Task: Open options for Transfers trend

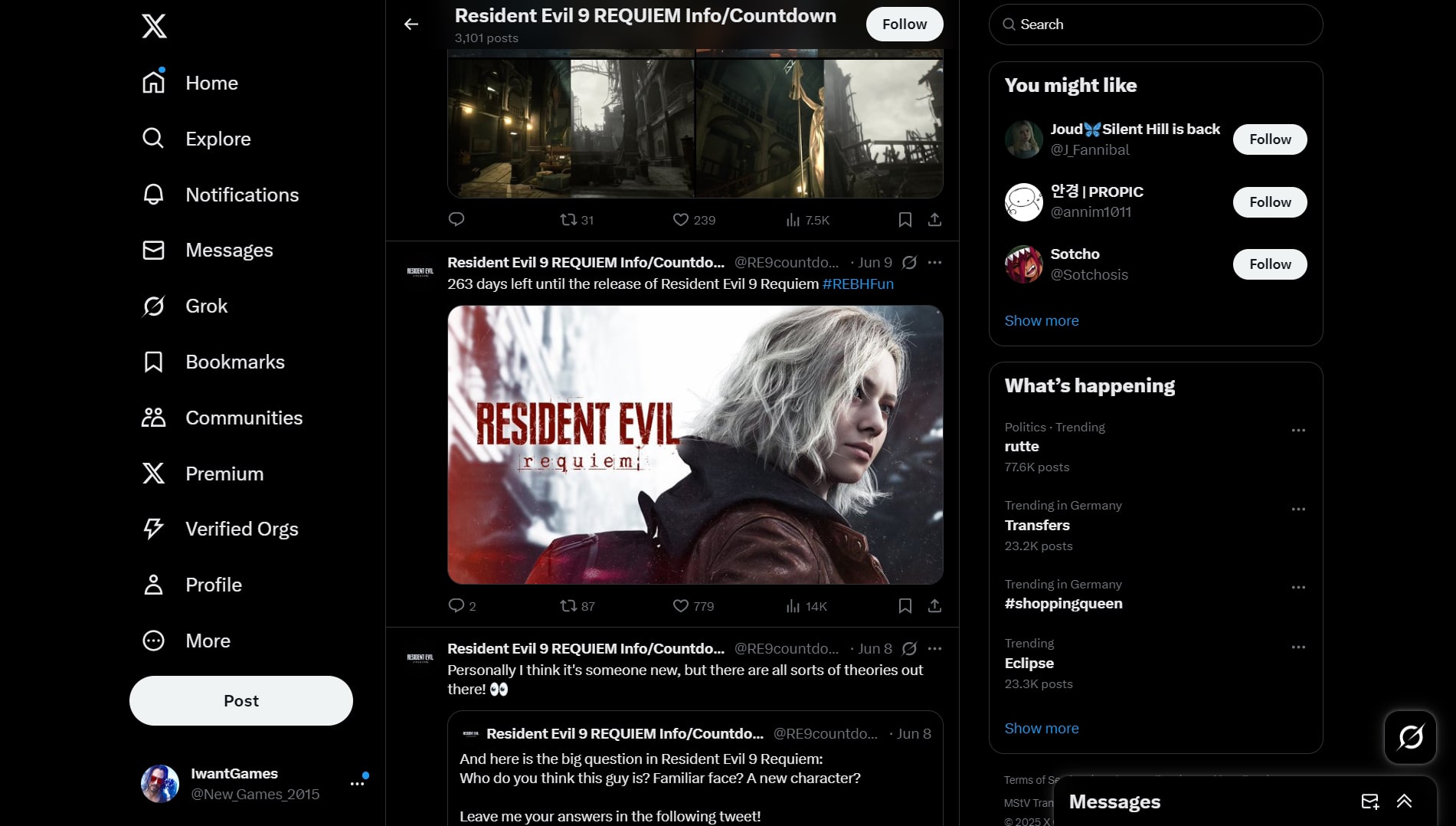Action: pos(1298,510)
